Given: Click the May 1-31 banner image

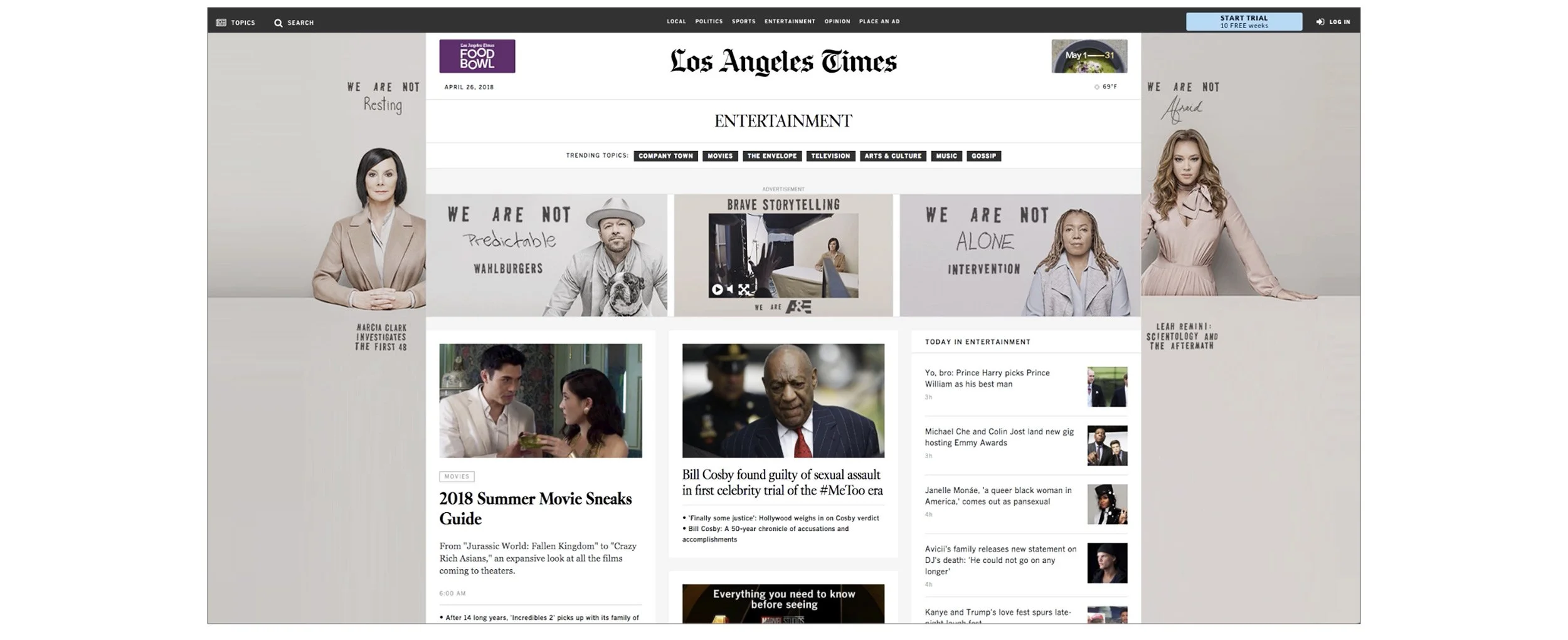Looking at the screenshot, I should (x=1089, y=56).
